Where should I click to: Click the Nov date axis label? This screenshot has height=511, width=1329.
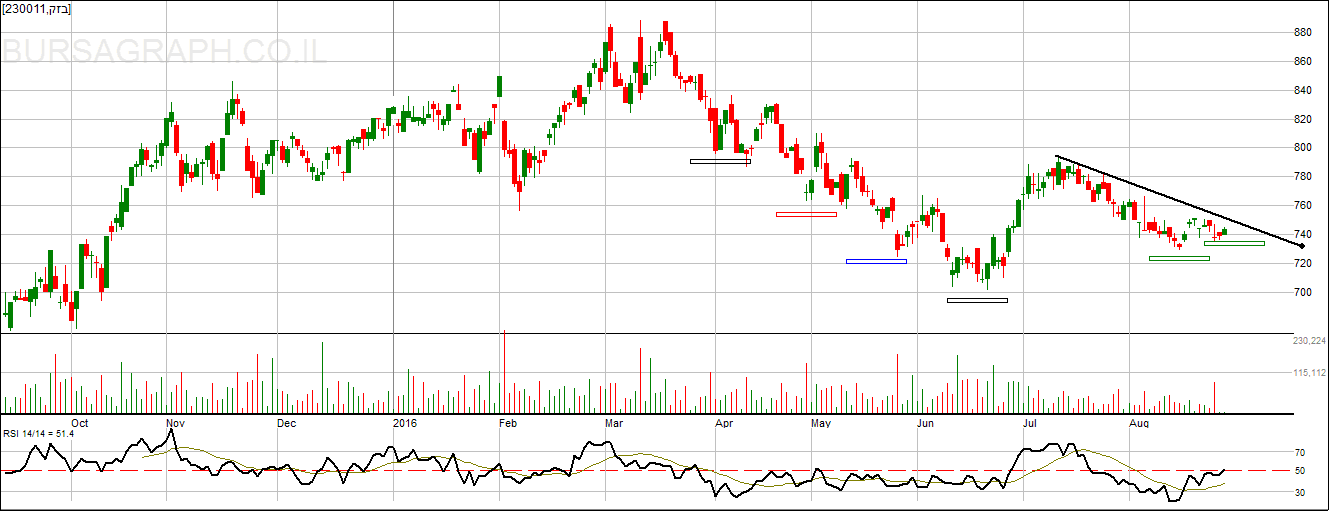tap(175, 423)
